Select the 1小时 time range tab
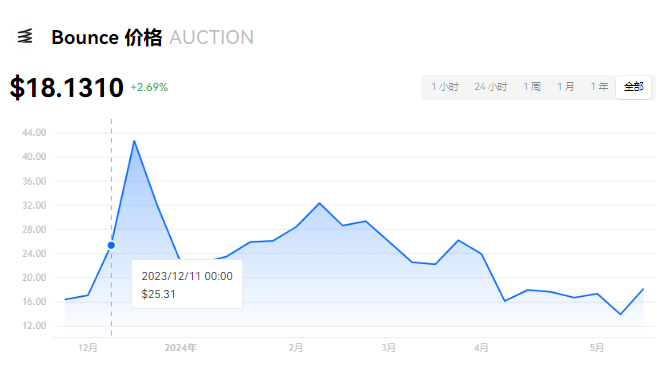Screen dimensions: 663x380 point(445,87)
